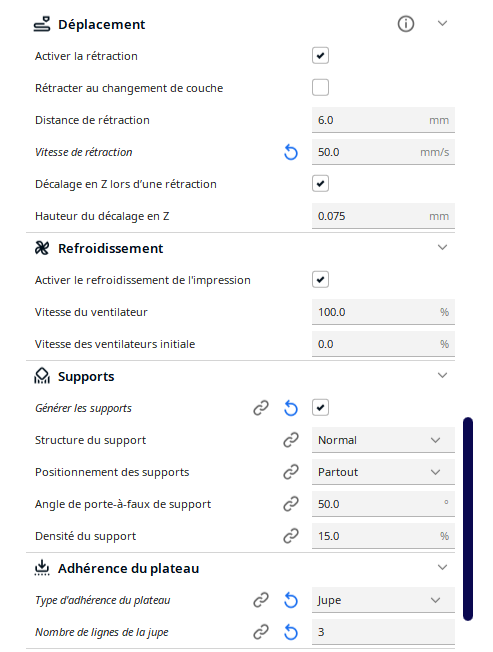This screenshot has height=652, width=493.
Task: Open the Structure du support dropdown
Action: pos(383,440)
